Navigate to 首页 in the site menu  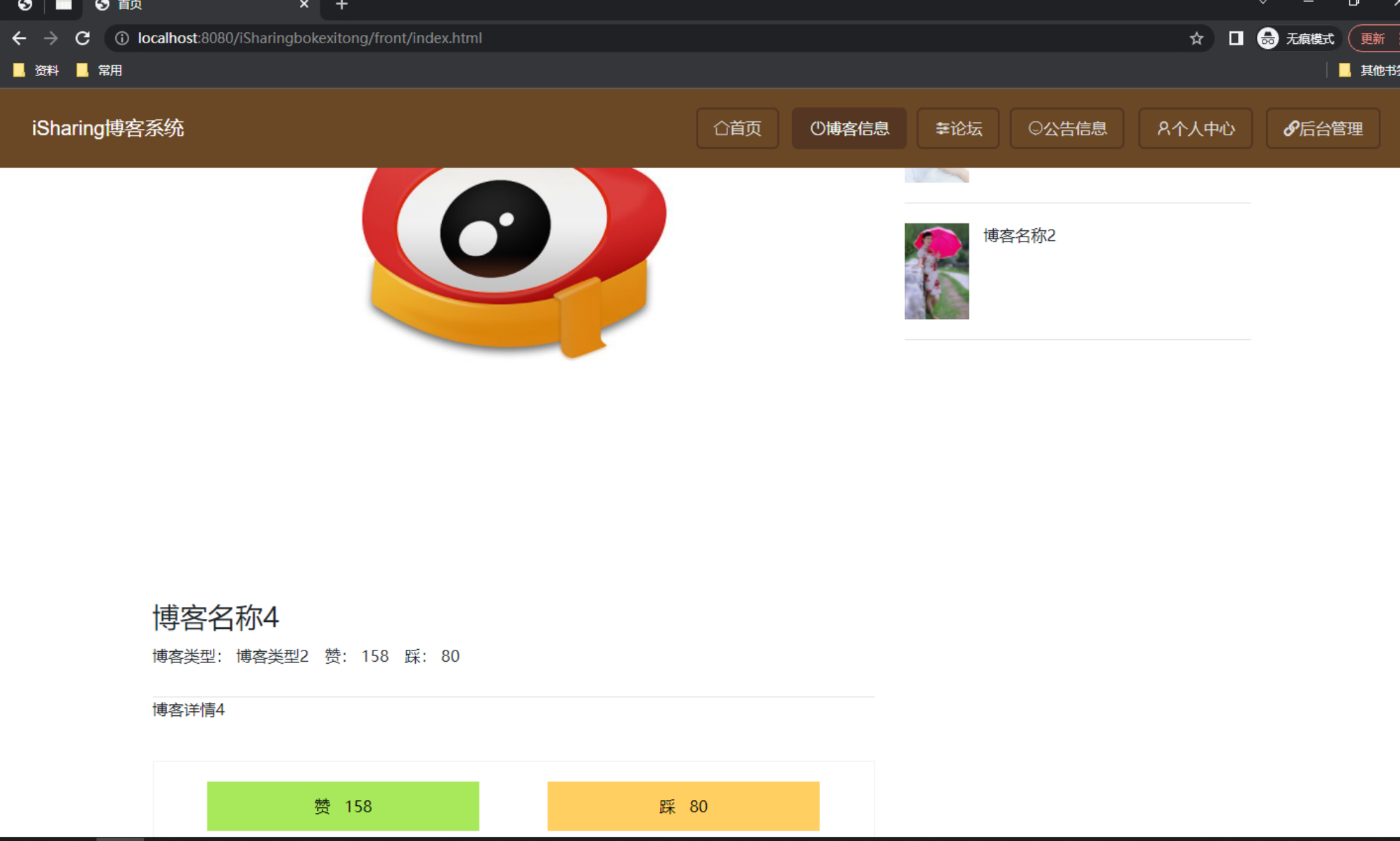[738, 128]
